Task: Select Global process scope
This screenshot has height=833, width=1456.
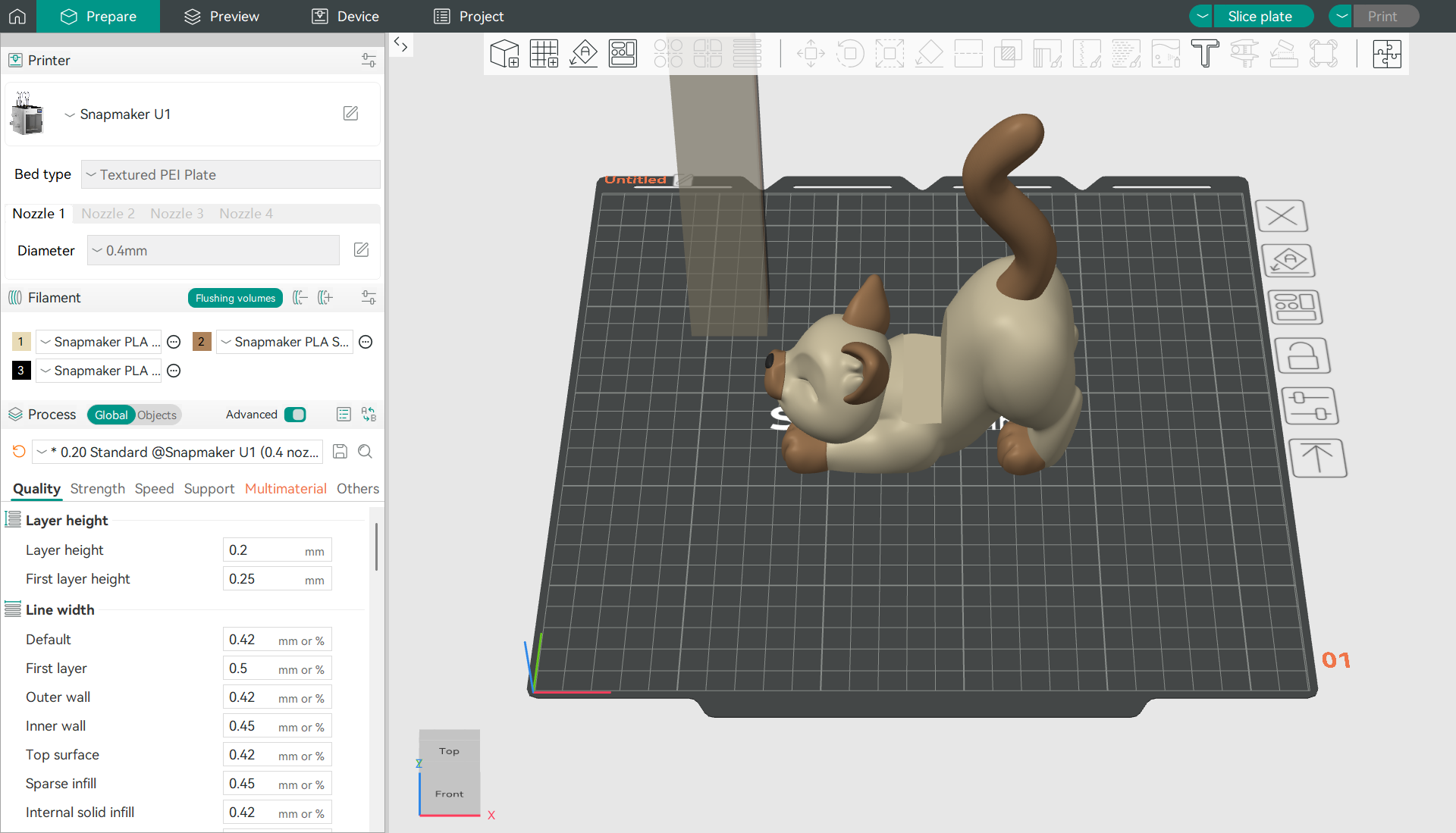Action: point(111,415)
